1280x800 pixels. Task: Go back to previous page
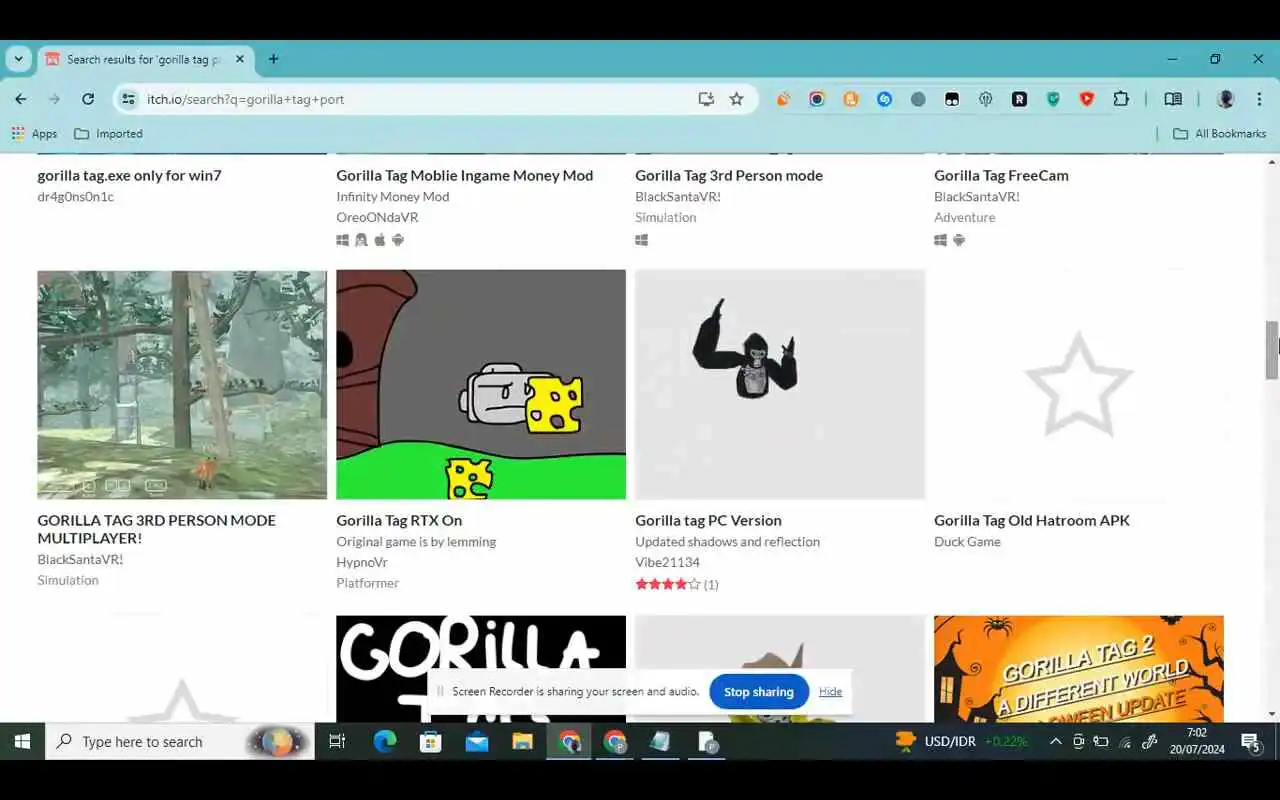point(21,99)
